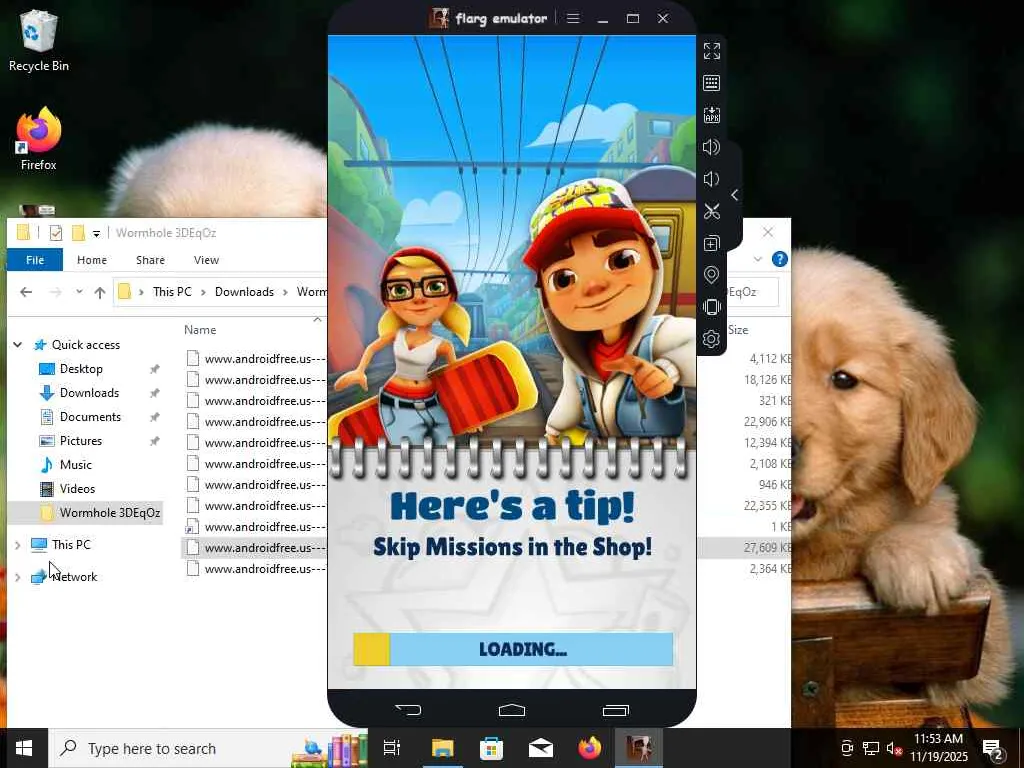The height and width of the screenshot is (768, 1024).
Task: Open the Home ribbon tab
Action: click(91, 260)
